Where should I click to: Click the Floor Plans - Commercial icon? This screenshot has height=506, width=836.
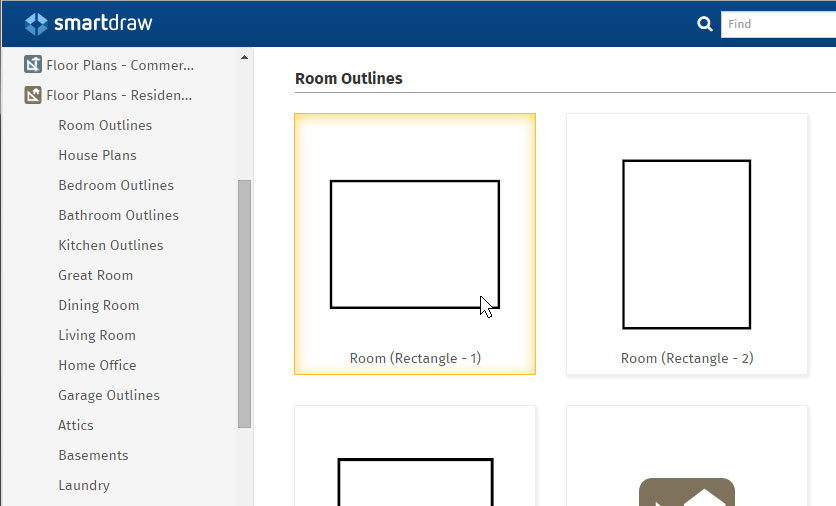[x=33, y=65]
